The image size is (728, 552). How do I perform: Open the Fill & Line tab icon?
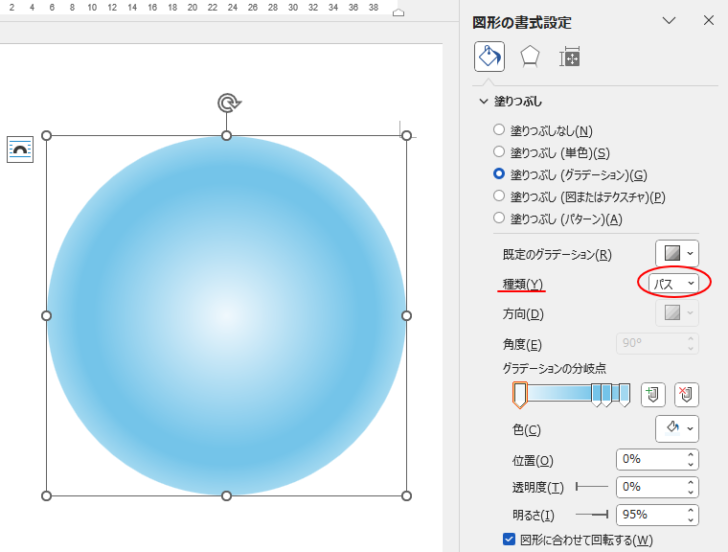[x=489, y=57]
